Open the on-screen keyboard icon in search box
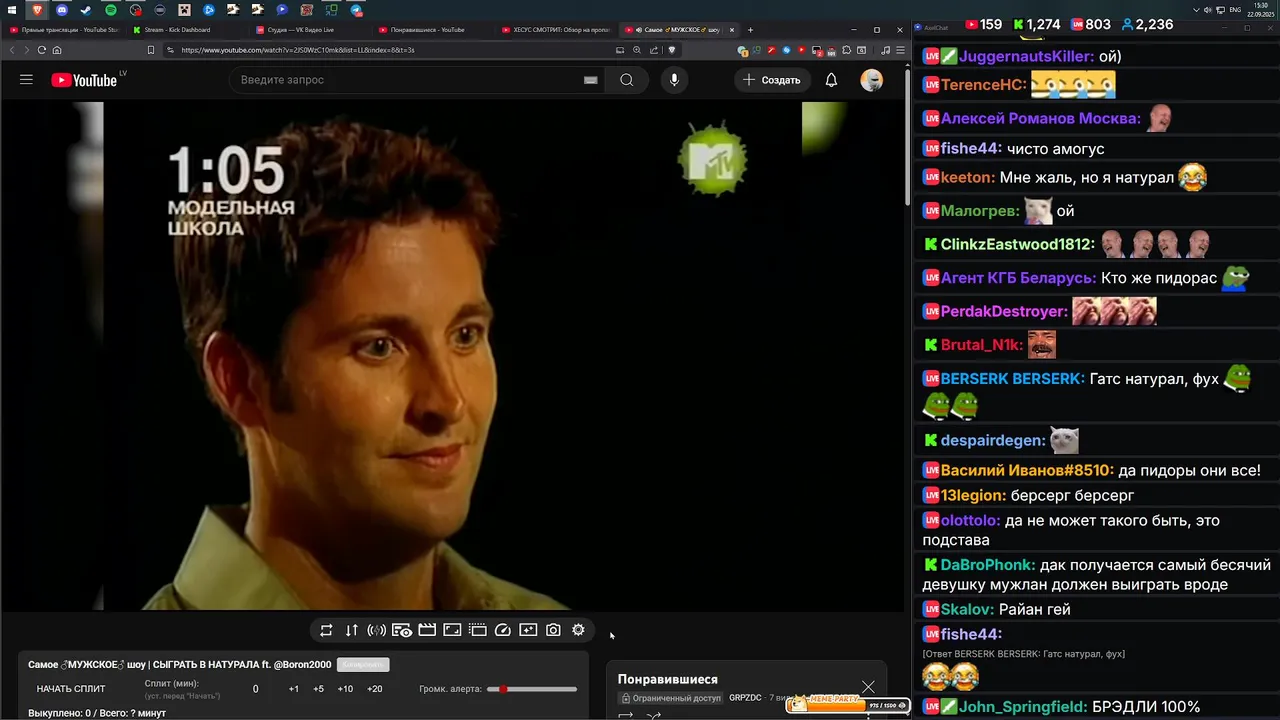Viewport: 1280px width, 720px height. click(x=591, y=80)
